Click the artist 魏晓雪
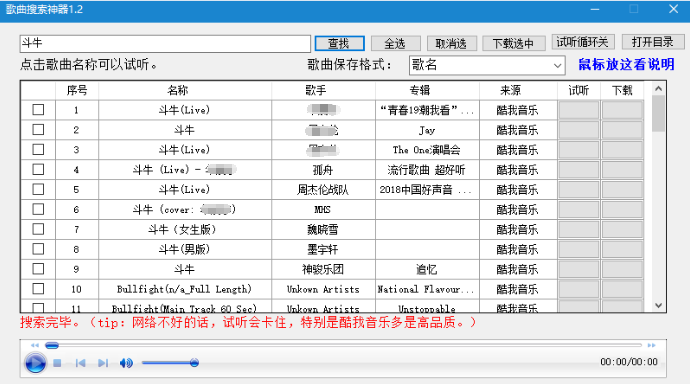 pyautogui.click(x=323, y=230)
